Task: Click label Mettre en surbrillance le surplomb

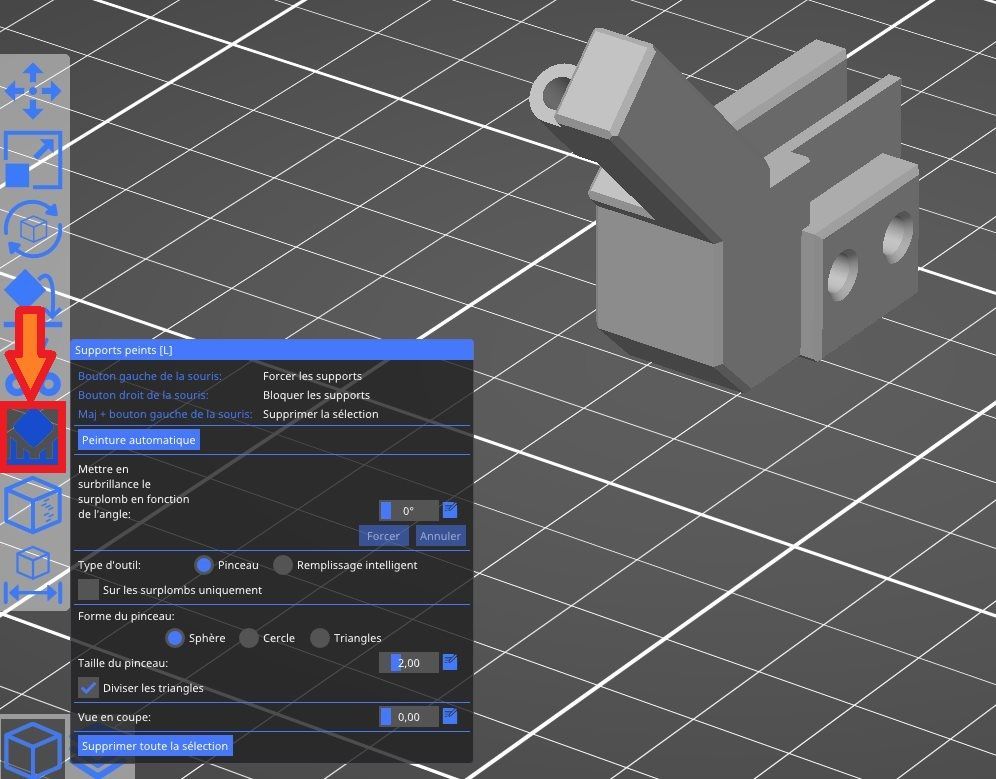Action: (x=133, y=491)
